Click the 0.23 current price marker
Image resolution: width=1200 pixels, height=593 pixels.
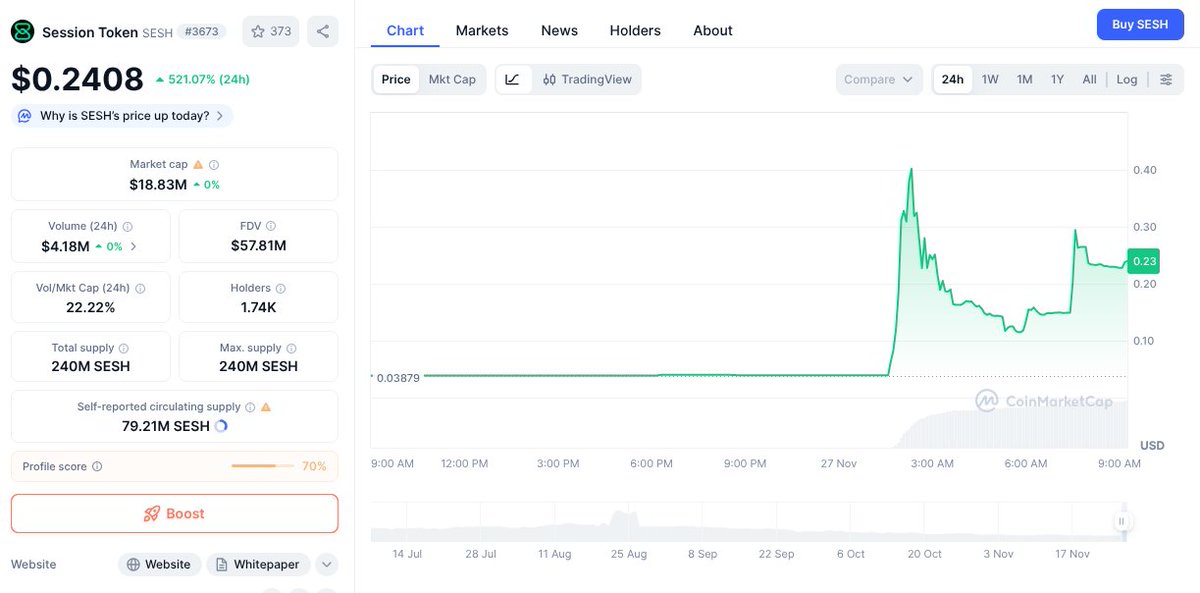pyautogui.click(x=1143, y=261)
